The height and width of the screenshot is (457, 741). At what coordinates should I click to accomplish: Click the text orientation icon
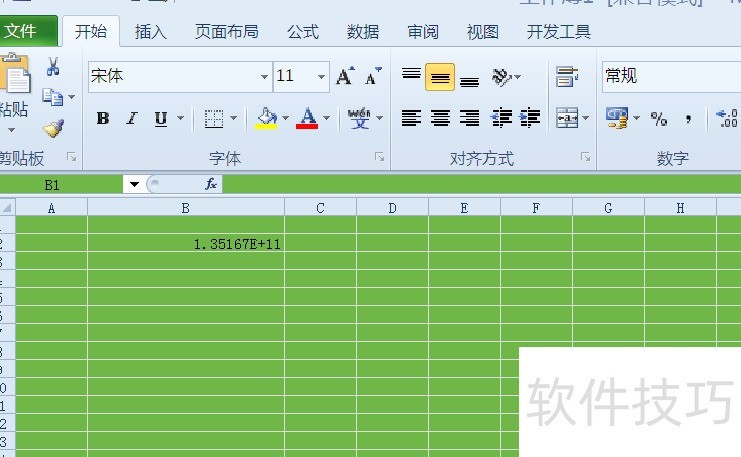(502, 77)
